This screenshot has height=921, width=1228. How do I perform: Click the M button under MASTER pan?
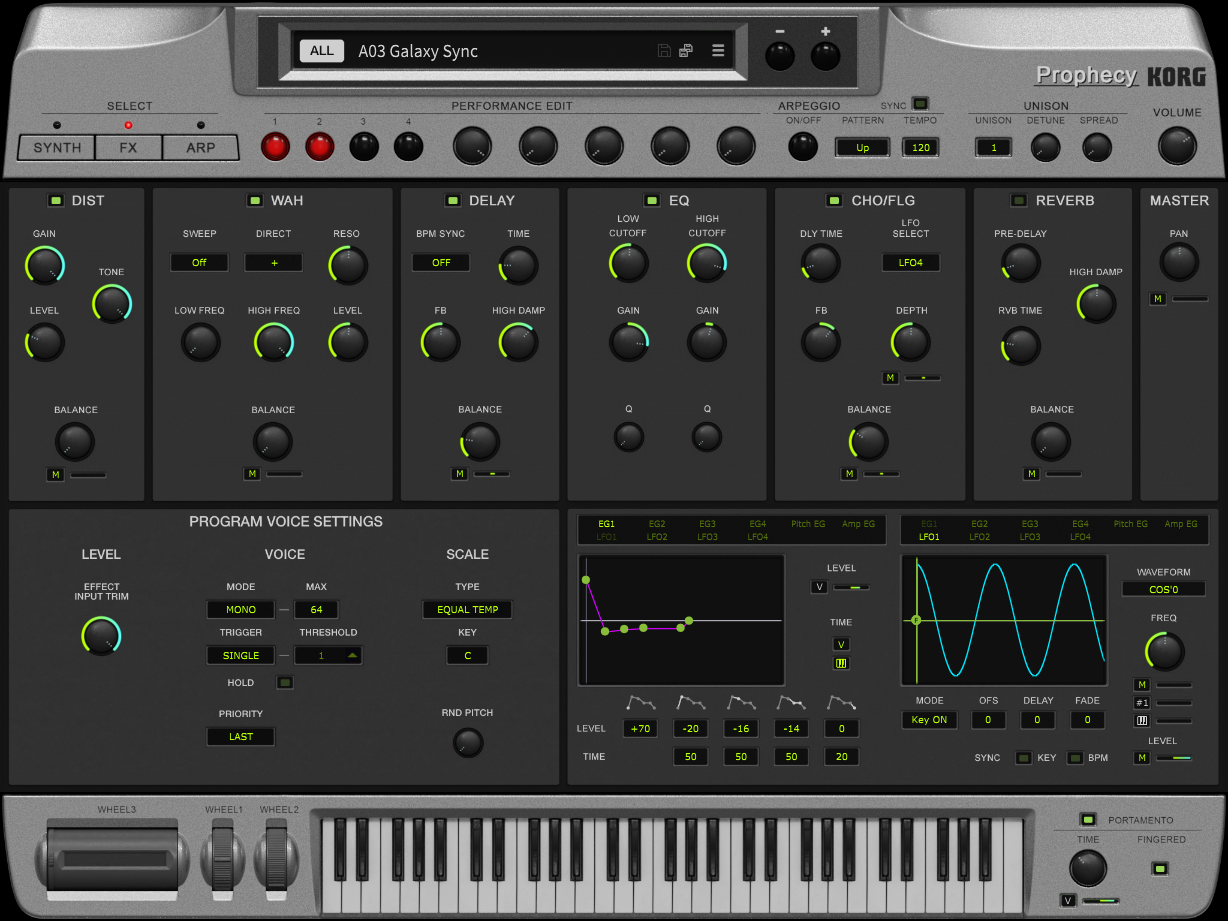[x=1157, y=299]
